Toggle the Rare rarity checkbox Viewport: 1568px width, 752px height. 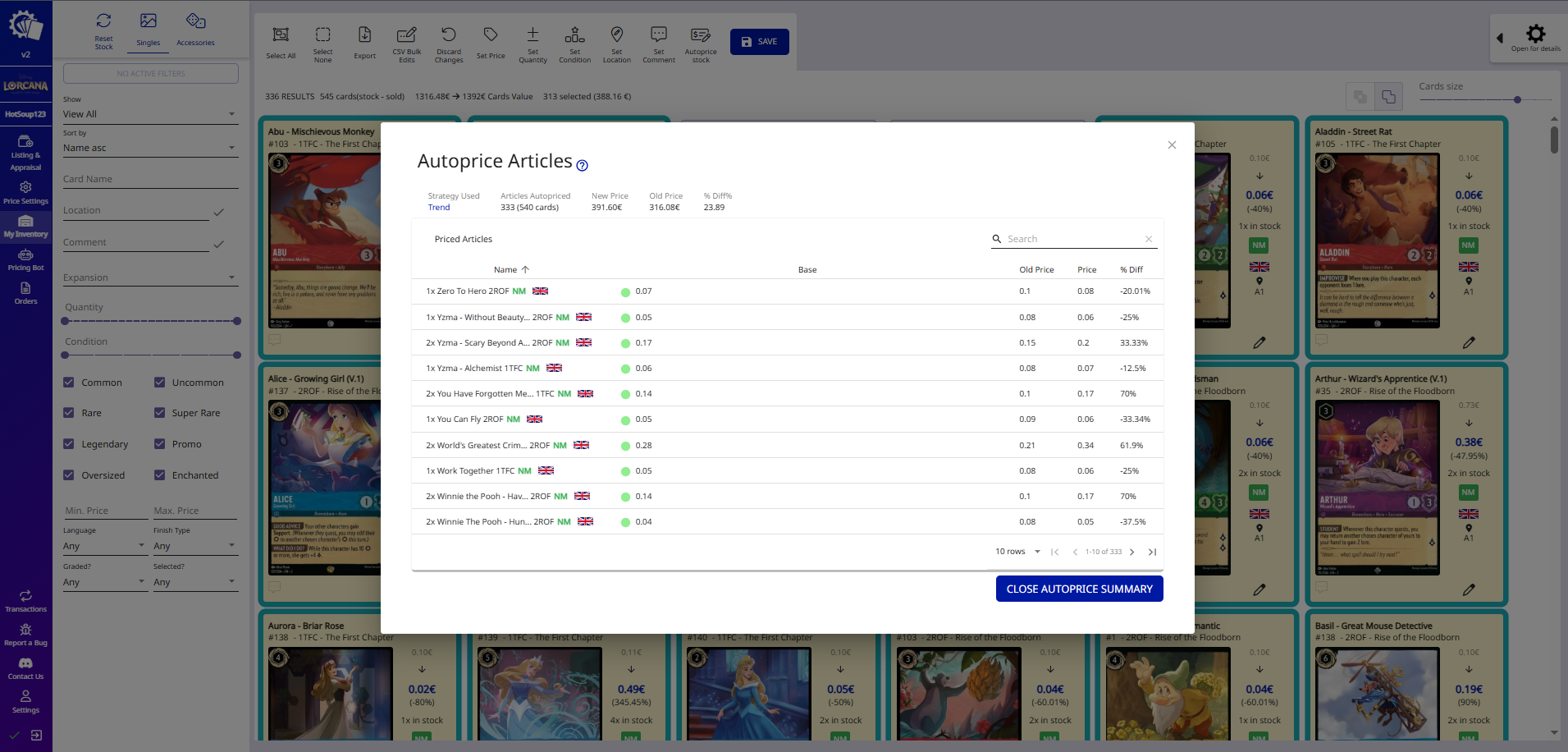pos(69,413)
